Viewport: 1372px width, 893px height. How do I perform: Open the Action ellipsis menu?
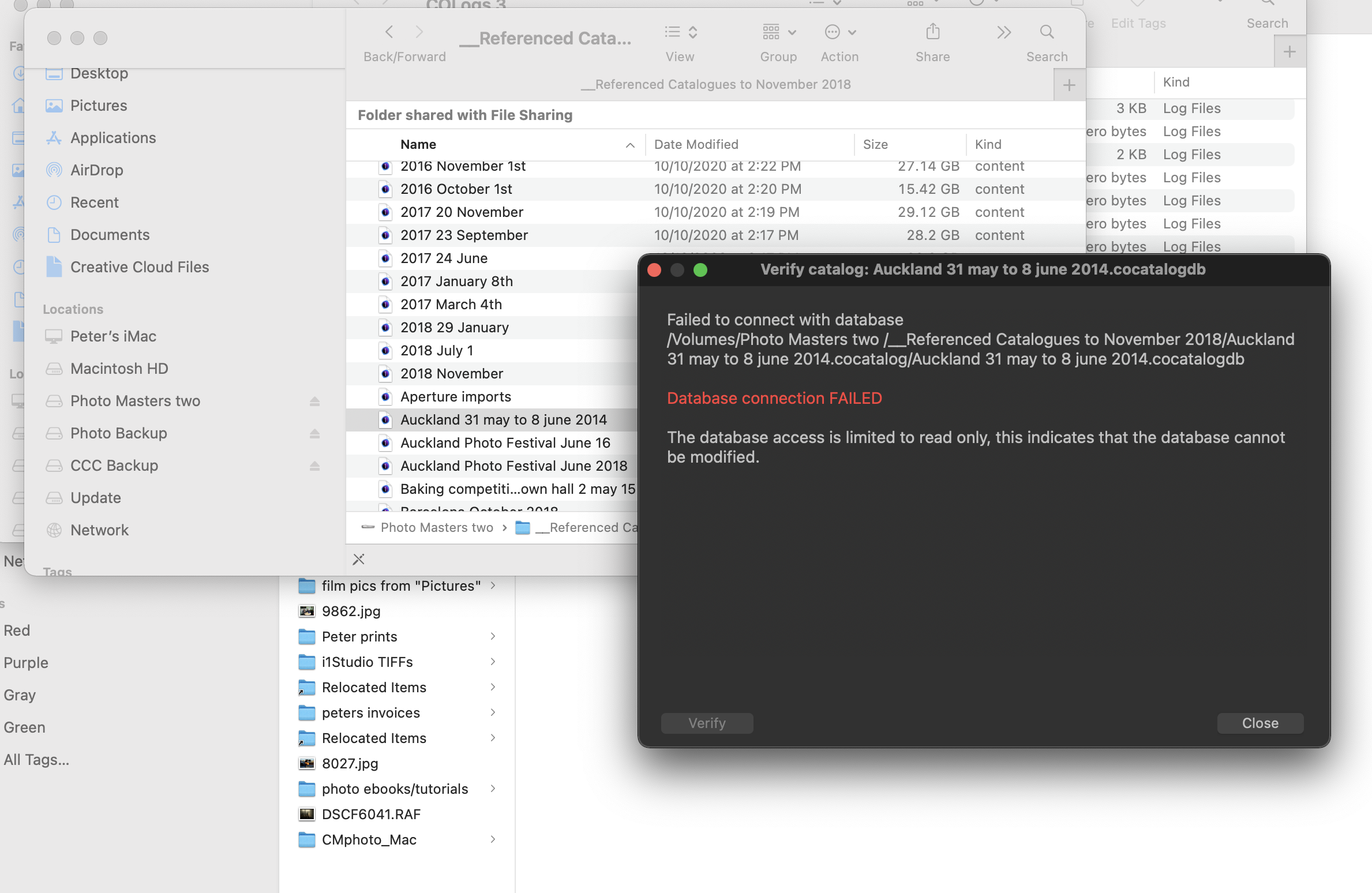coord(839,32)
